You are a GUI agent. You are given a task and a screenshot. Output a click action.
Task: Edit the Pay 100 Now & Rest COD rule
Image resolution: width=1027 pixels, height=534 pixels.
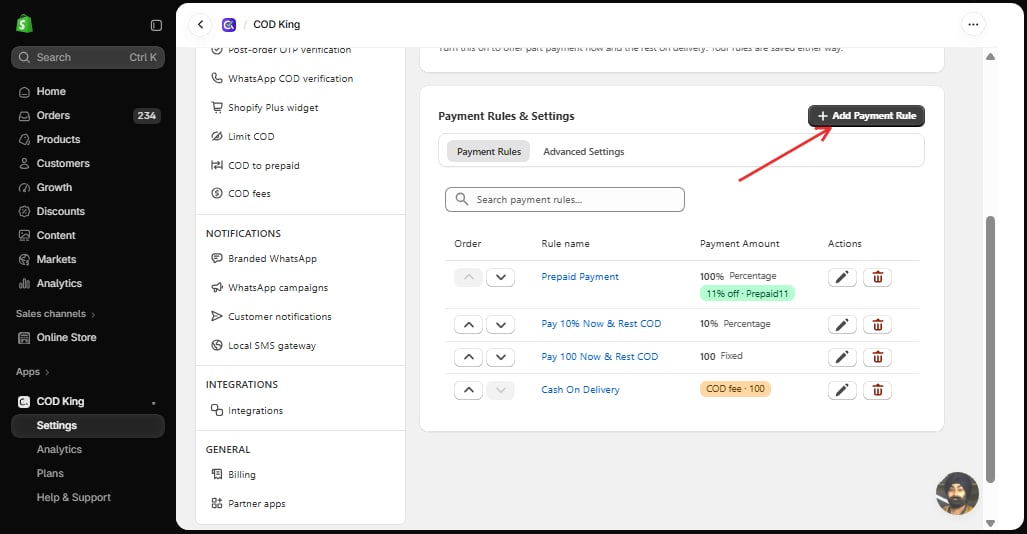[x=842, y=357]
